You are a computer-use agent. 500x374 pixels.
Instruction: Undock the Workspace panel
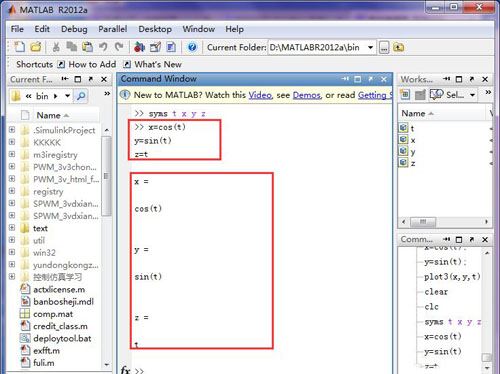tap(472, 79)
